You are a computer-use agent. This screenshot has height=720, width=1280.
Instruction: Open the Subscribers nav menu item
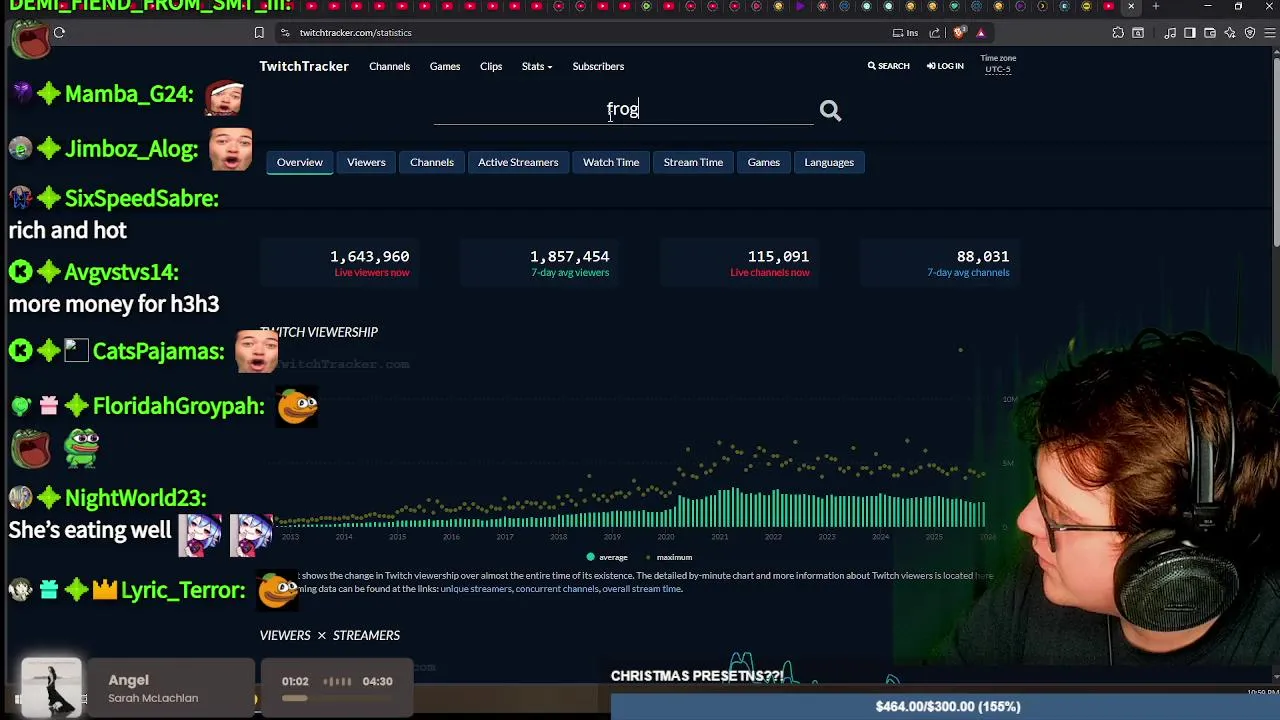pos(598,66)
